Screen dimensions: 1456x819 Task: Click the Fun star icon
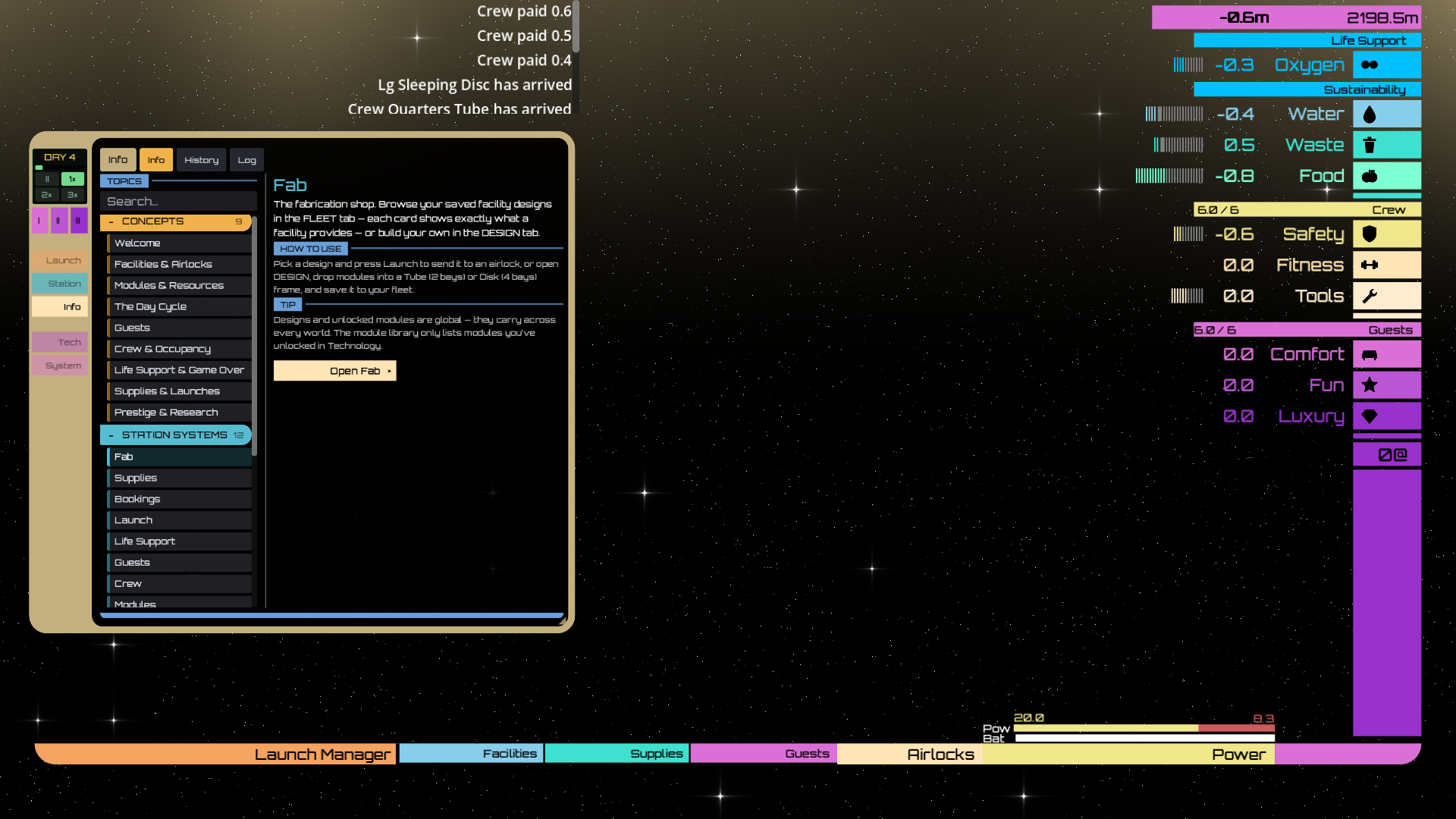point(1370,385)
